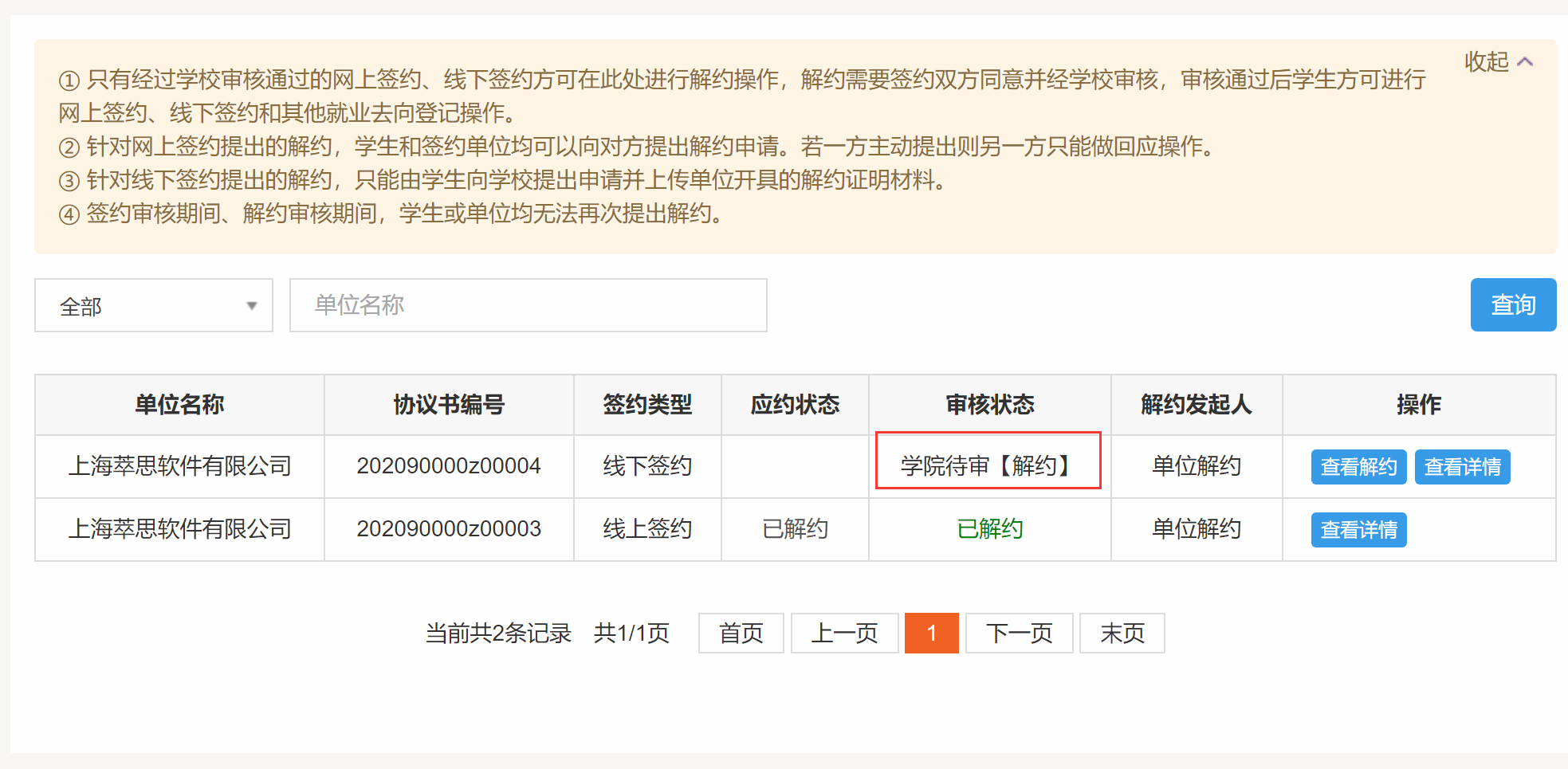Click 已解约 in the 应约状态 column

795,529
